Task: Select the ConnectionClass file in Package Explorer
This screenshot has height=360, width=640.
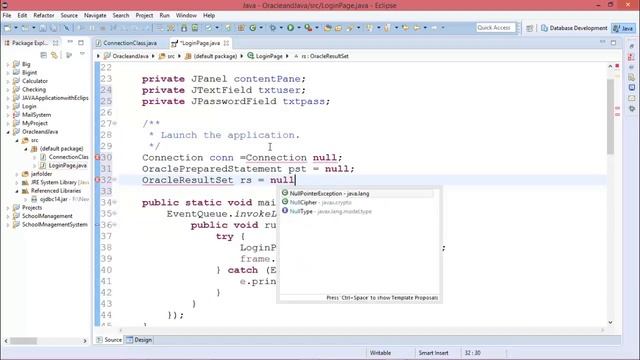Action: (x=68, y=157)
